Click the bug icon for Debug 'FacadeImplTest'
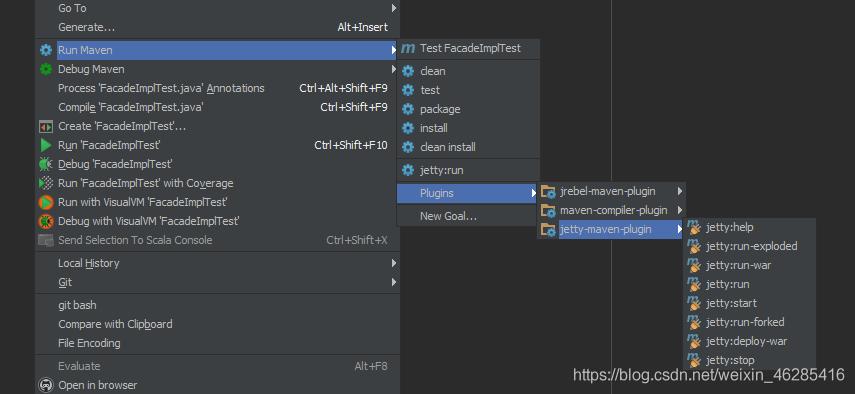 [x=46, y=164]
